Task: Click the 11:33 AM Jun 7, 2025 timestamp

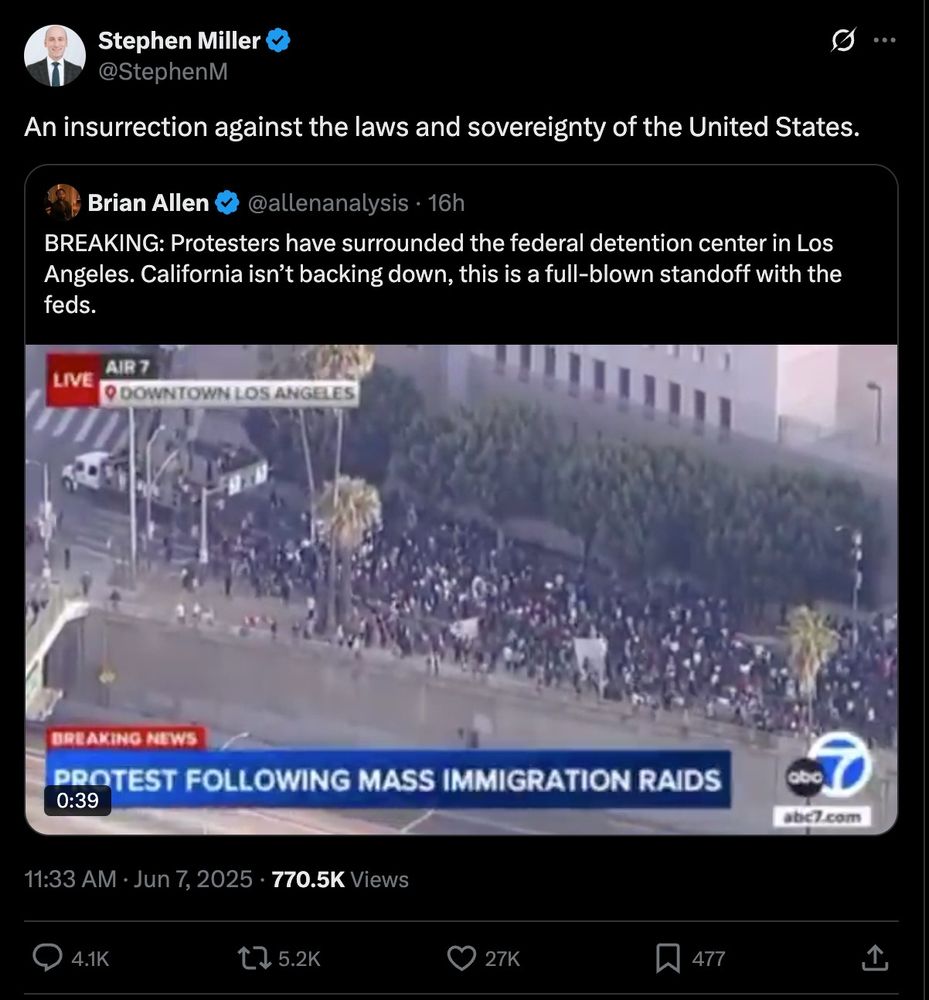Action: pyautogui.click(x=138, y=879)
